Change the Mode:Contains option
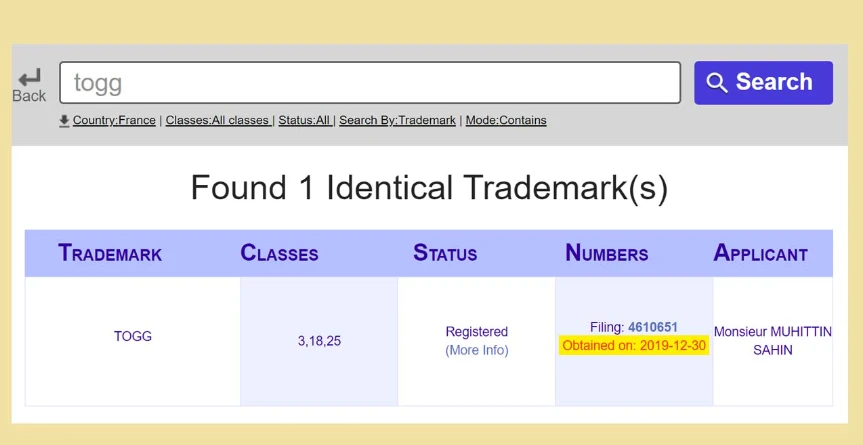 pos(506,120)
